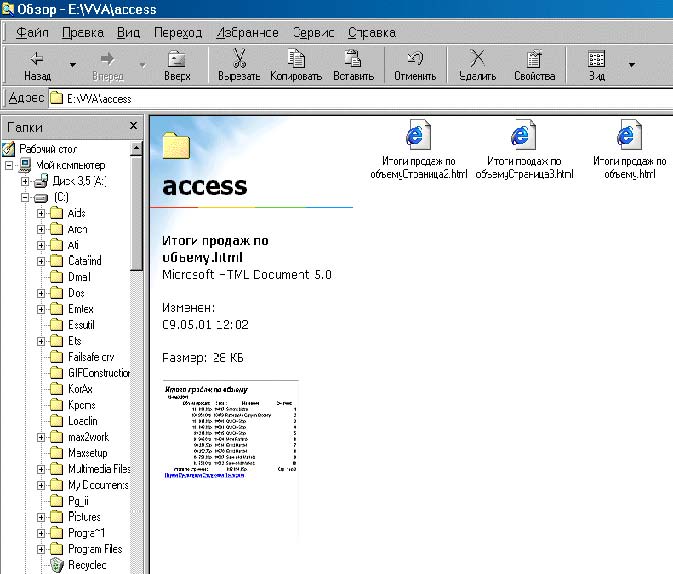Click the Отменить (Undo) toolbar icon

coord(415,60)
